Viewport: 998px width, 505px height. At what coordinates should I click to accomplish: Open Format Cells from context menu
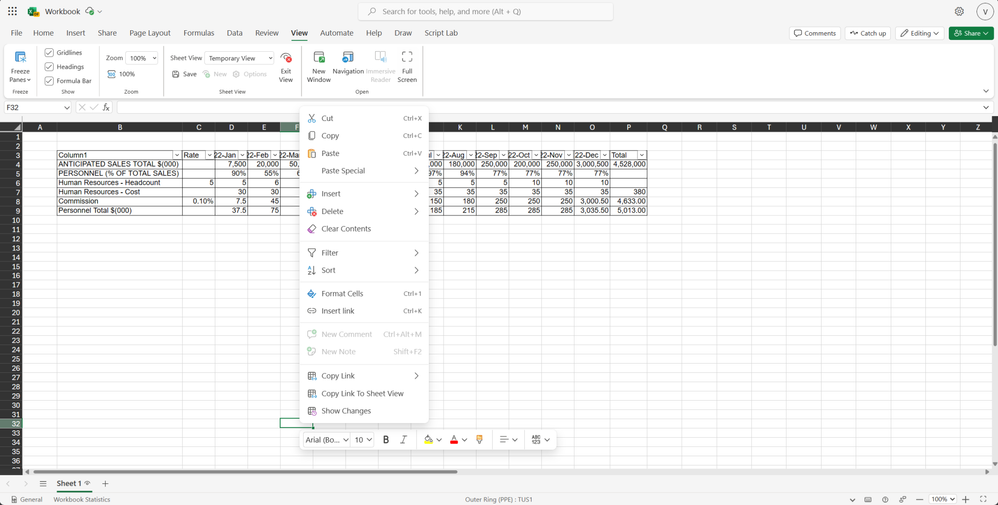(364, 294)
